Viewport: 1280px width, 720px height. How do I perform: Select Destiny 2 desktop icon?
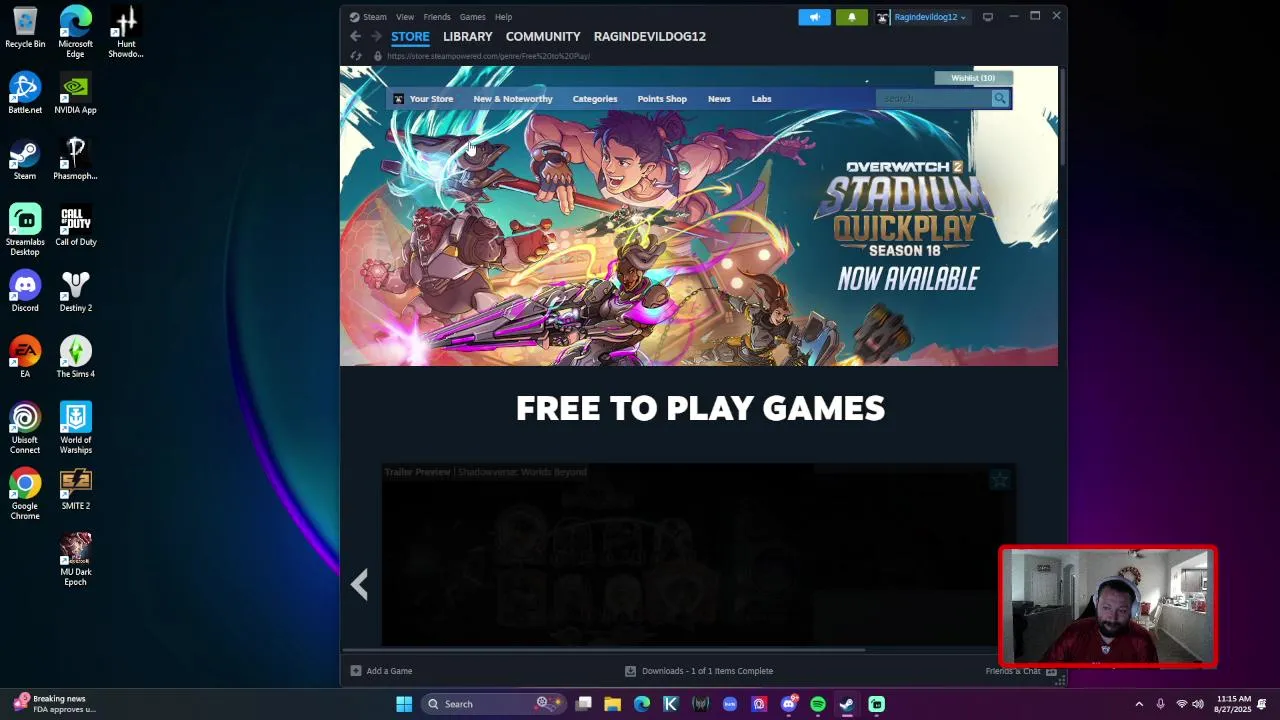pos(75,292)
